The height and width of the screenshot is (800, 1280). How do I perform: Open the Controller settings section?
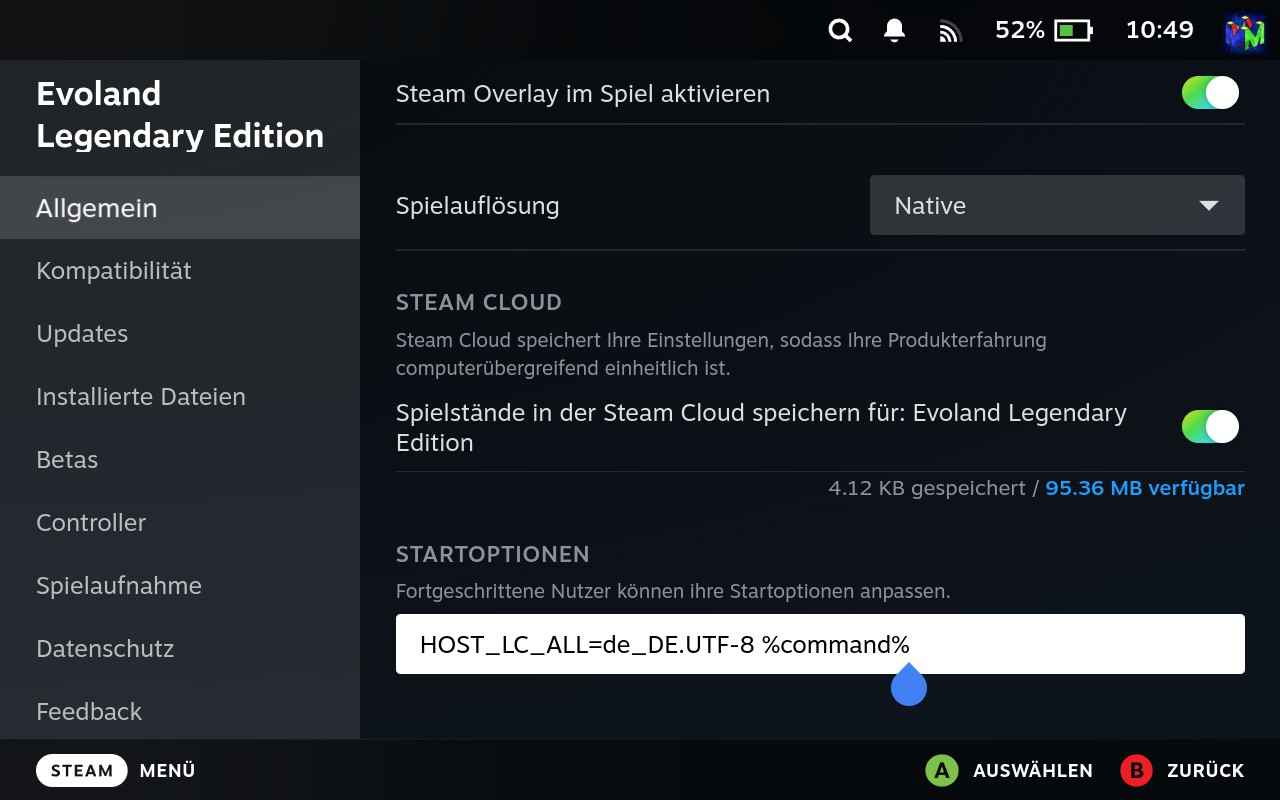tap(91, 523)
